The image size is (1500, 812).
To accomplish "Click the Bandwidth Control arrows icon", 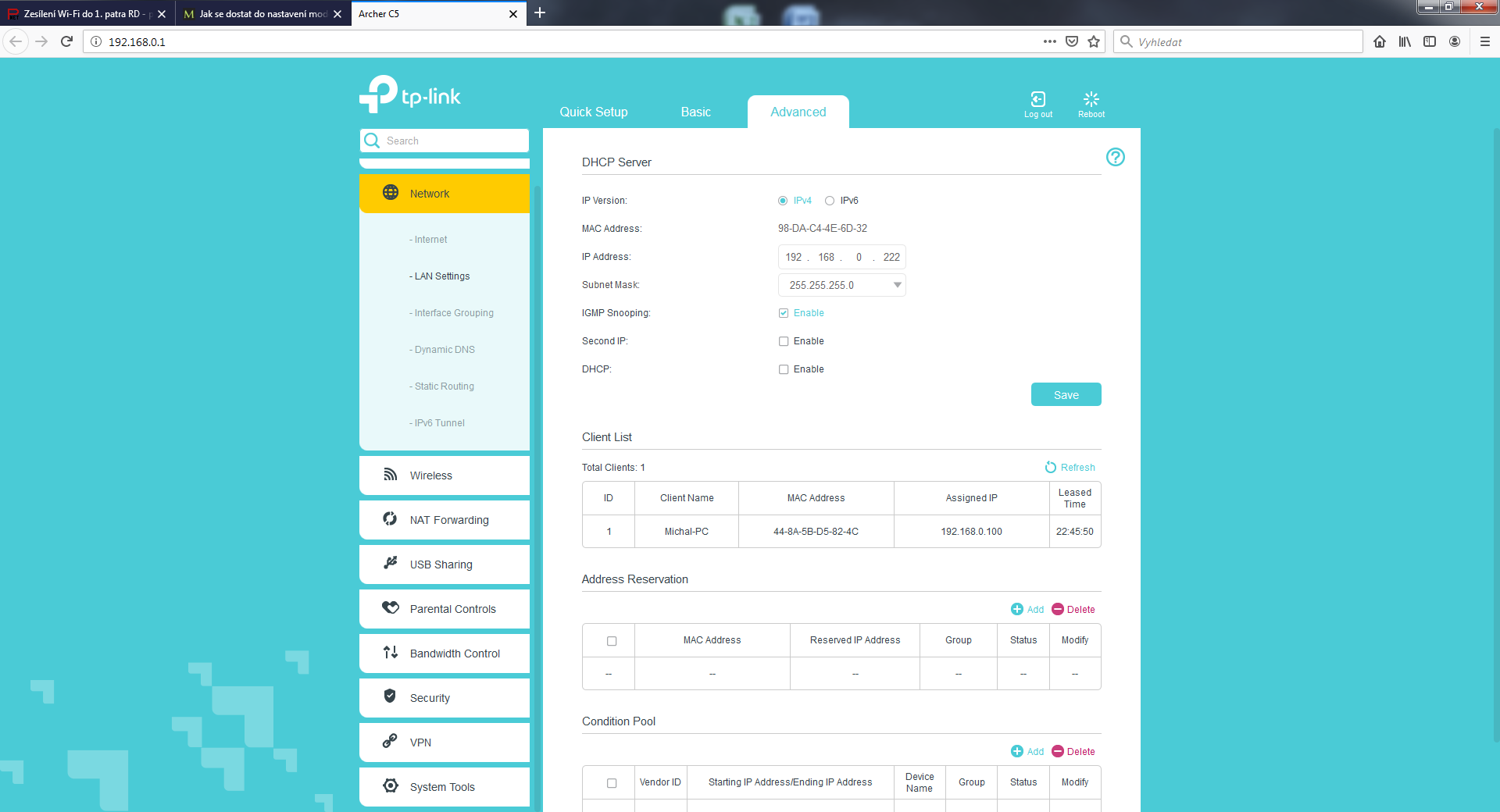I will coord(391,652).
